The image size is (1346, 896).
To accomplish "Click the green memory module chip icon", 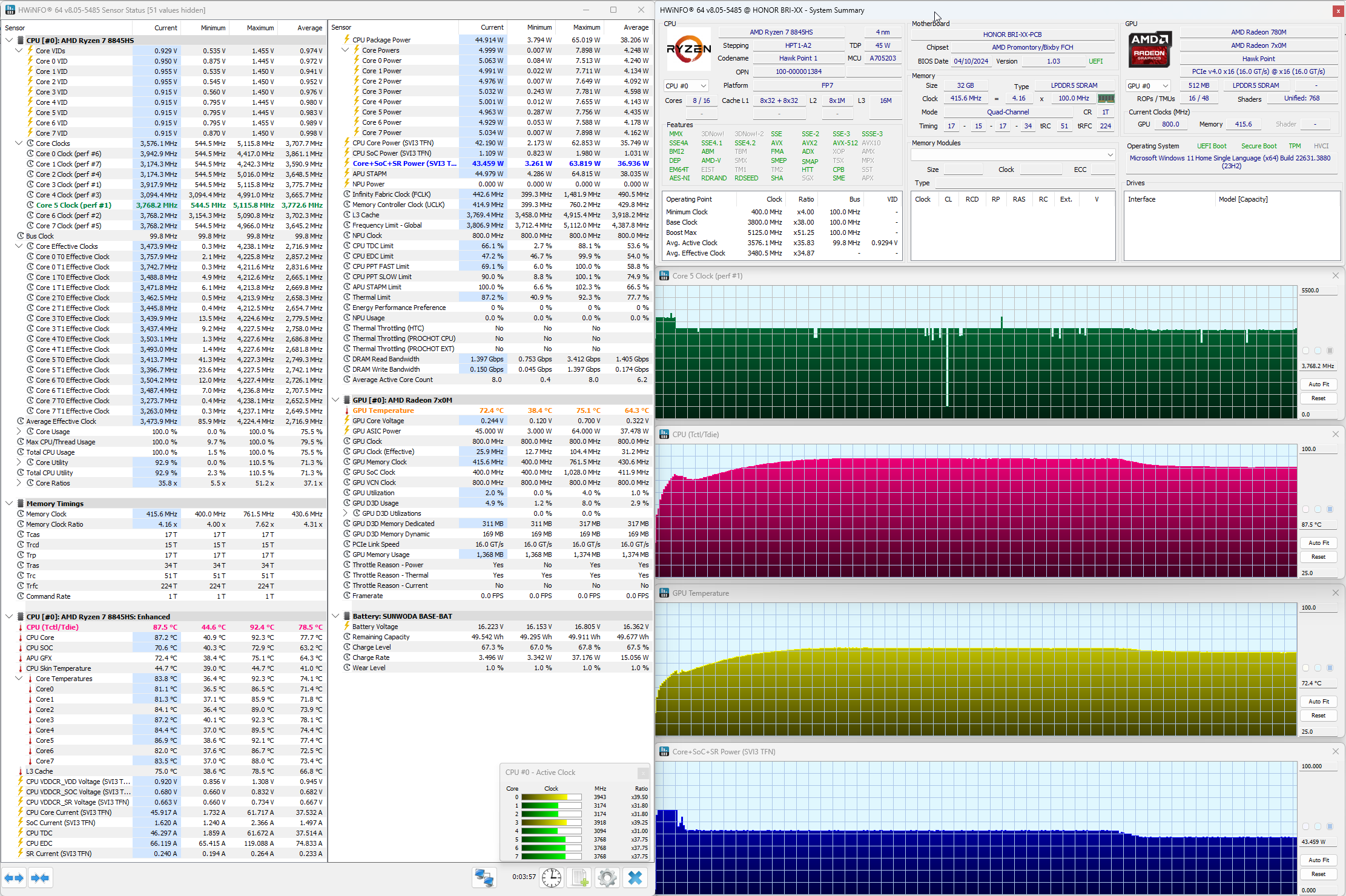I will coord(1106,99).
